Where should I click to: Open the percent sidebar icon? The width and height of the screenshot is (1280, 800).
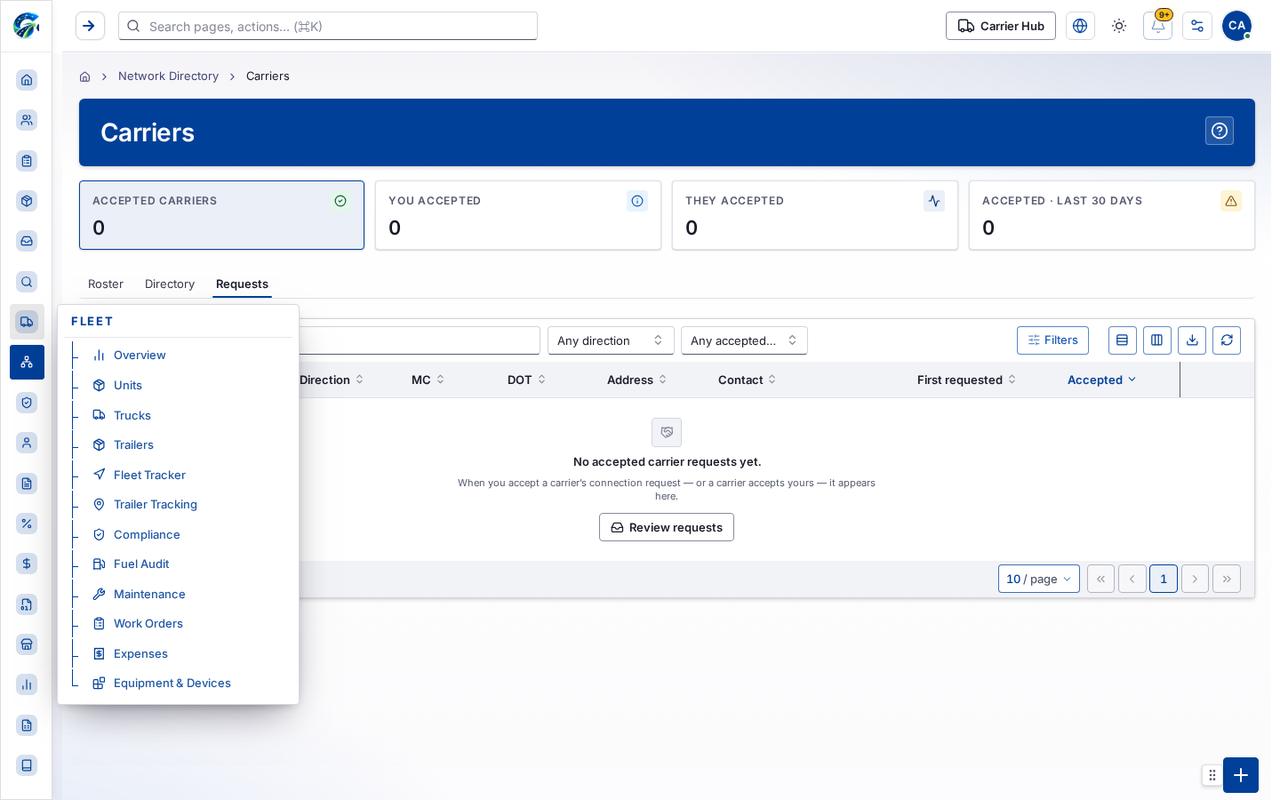27,523
